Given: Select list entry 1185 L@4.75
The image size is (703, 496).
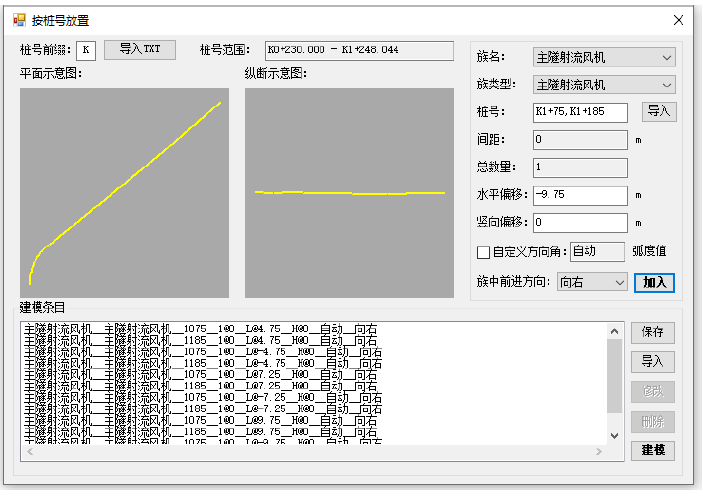Looking at the screenshot, I should [x=200, y=341].
